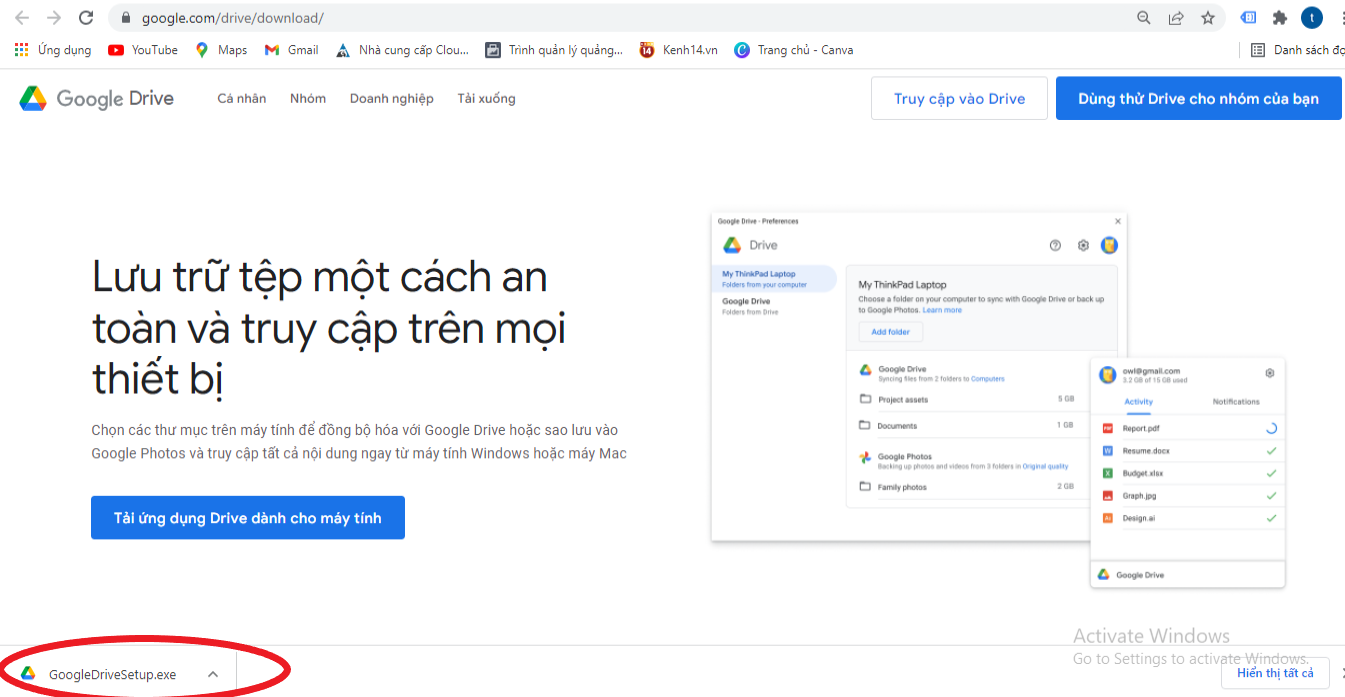The width and height of the screenshot is (1345, 697).
Task: Open the Danh sách đọc reading list
Action: (1290, 49)
